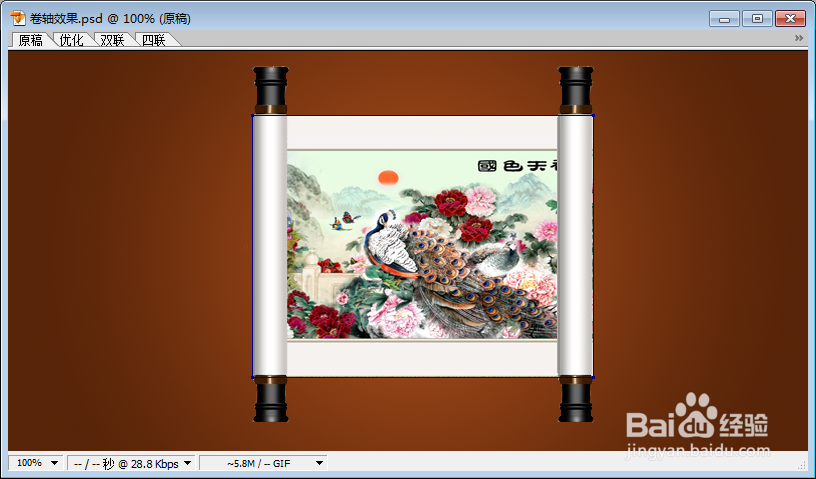
Task: Open the 100% zoom level dropdown
Action: point(36,463)
